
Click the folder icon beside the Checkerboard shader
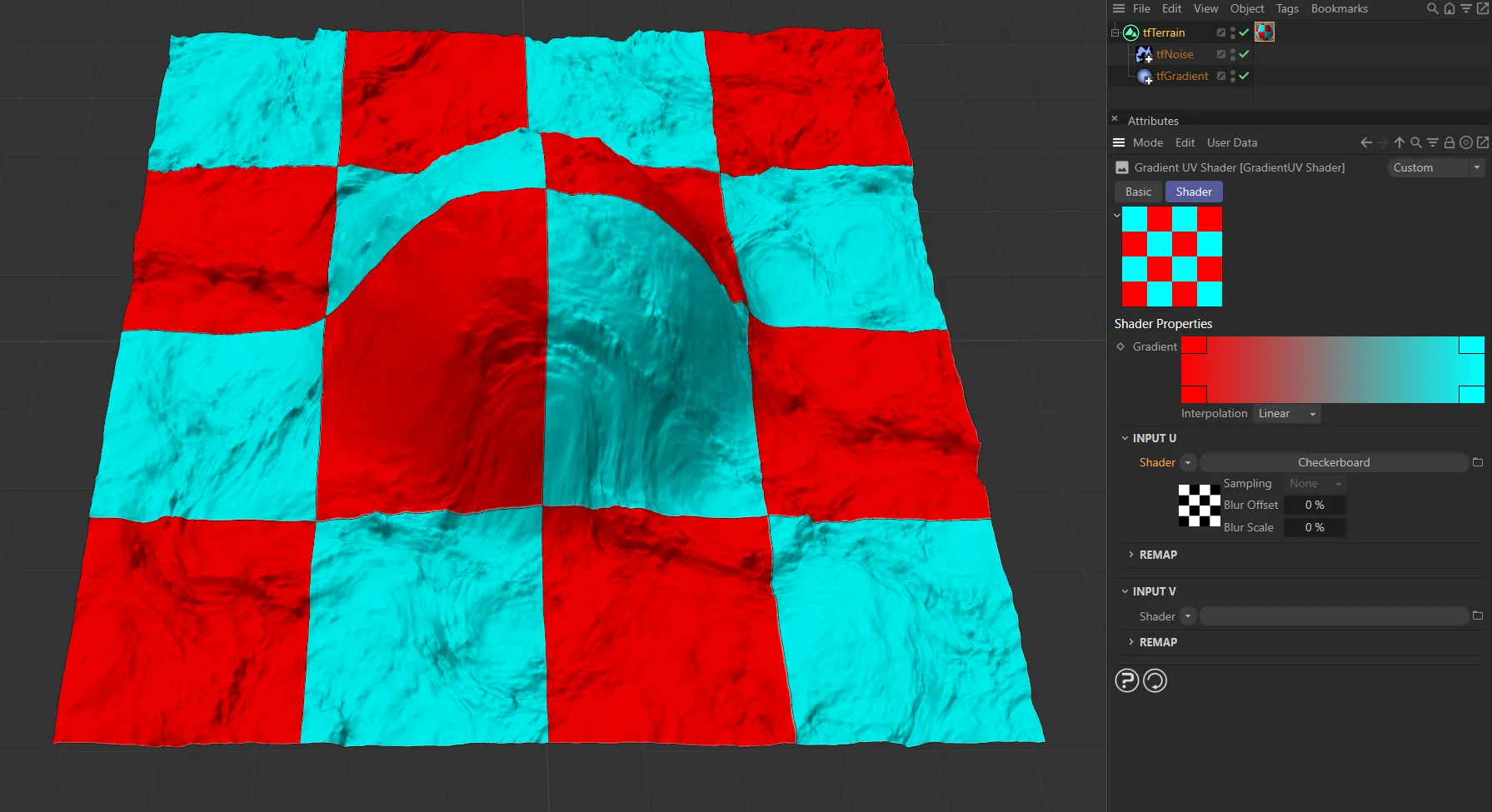tap(1477, 462)
